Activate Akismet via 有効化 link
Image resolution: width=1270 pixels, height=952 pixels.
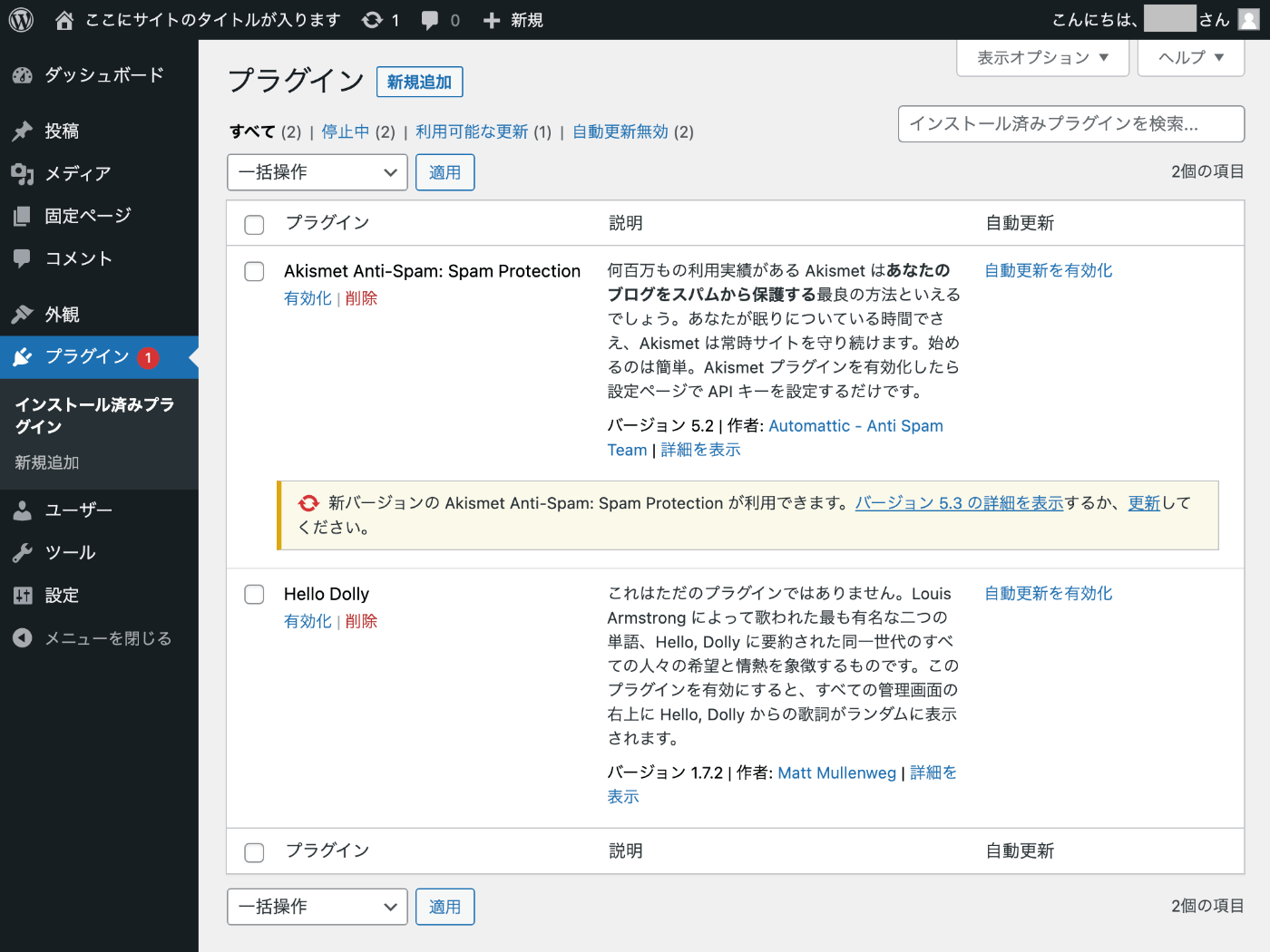(x=308, y=298)
